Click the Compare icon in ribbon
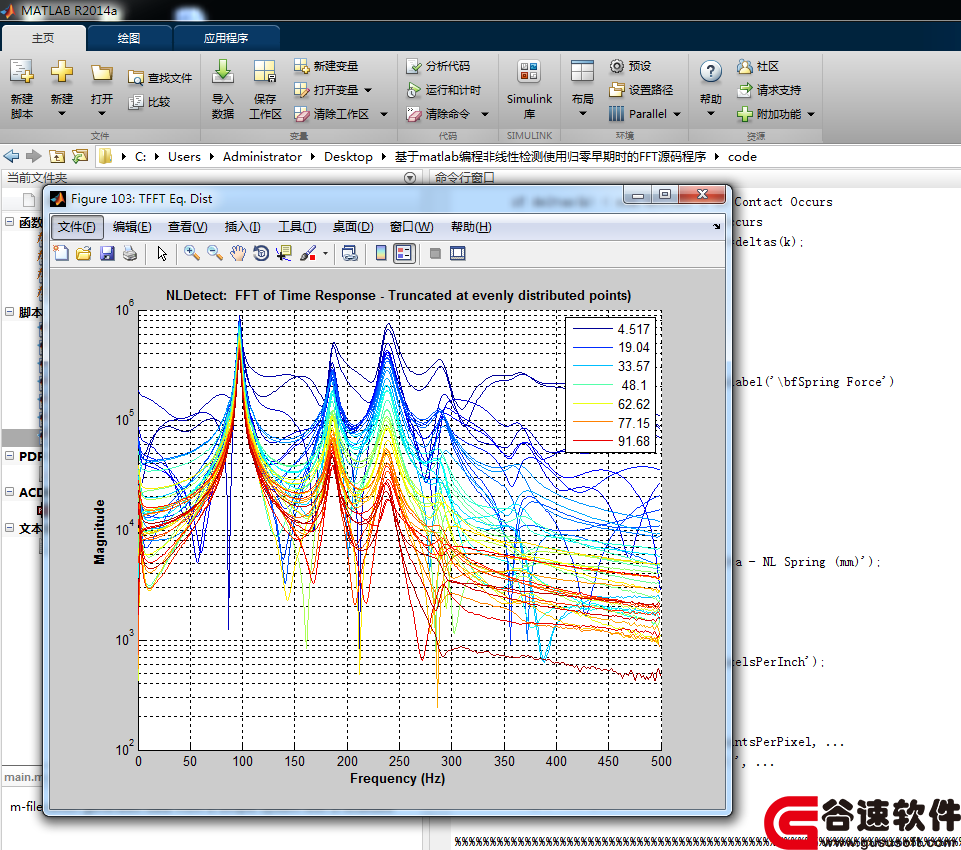 [135, 102]
